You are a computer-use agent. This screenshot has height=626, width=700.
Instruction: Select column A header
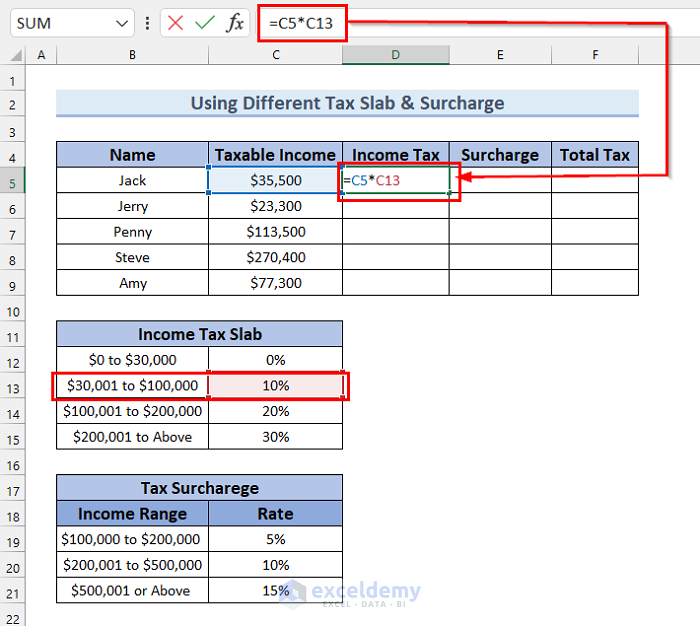[x=41, y=55]
